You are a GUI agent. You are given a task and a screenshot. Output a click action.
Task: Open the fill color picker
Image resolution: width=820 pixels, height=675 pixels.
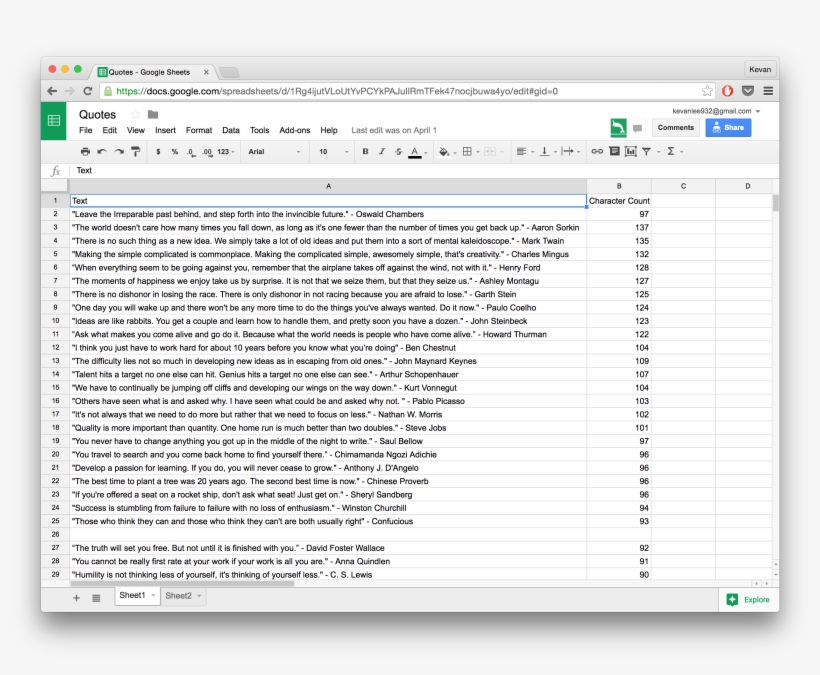[445, 152]
